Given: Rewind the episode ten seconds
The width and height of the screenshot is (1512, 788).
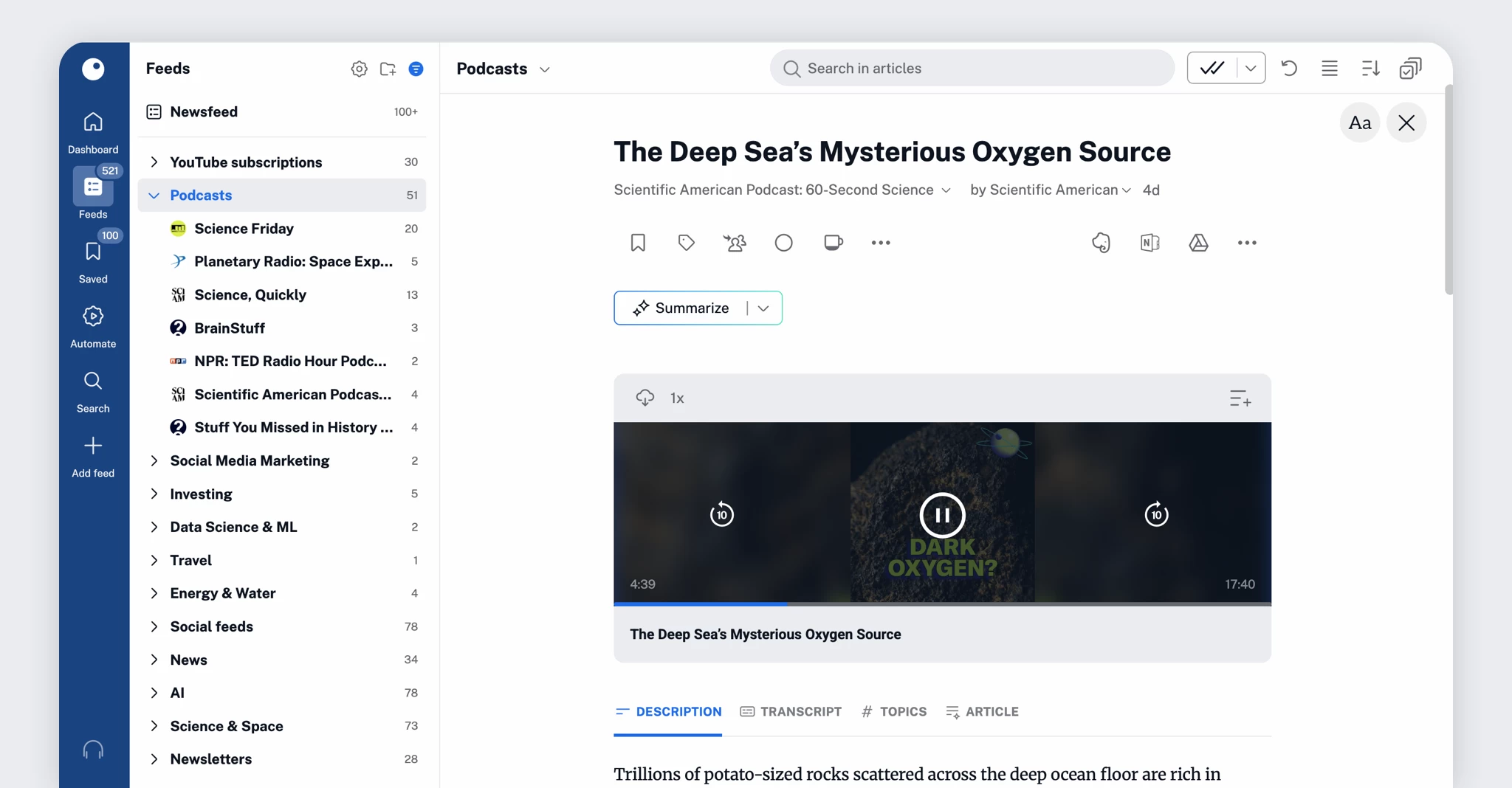Looking at the screenshot, I should click(x=721, y=514).
